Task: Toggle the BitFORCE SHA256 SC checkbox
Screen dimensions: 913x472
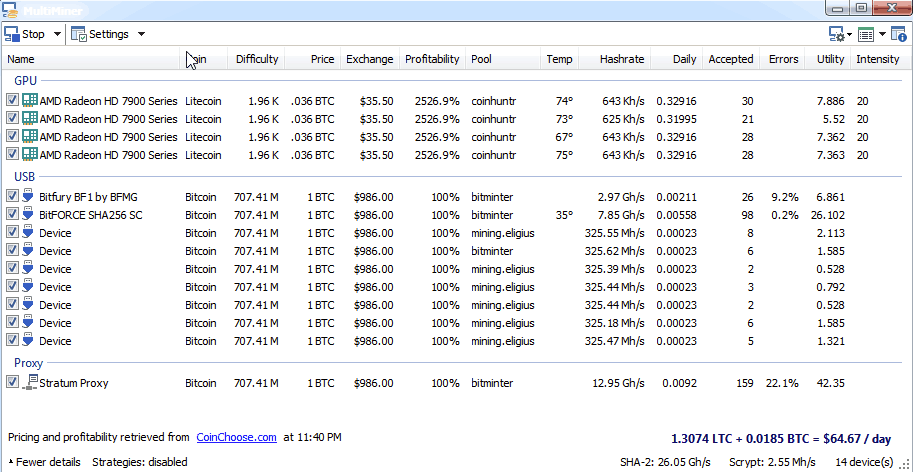Action: (x=12, y=215)
